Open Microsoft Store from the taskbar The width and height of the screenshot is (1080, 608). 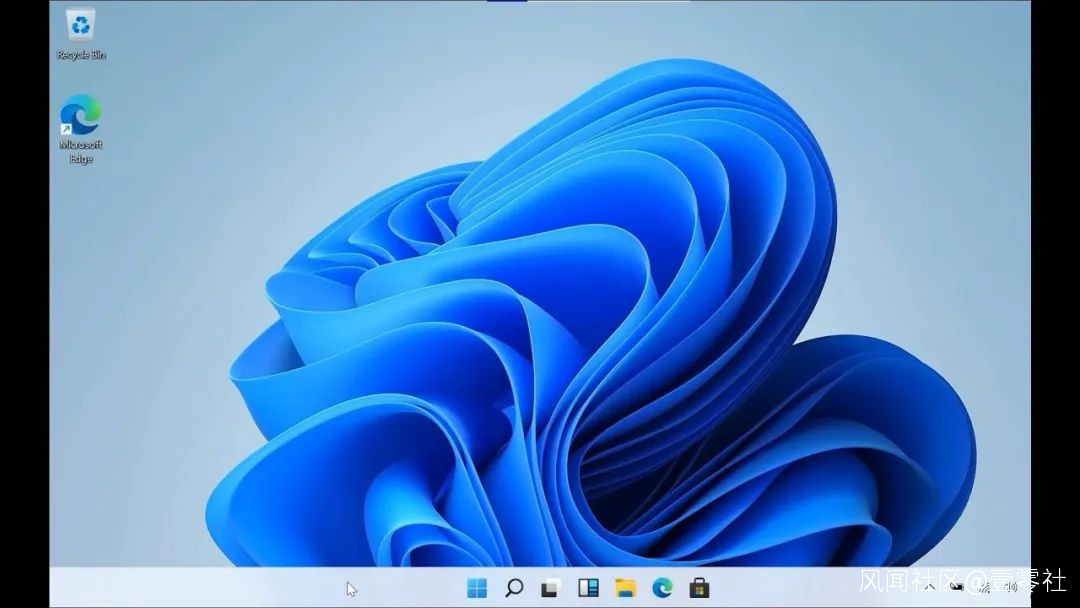coord(699,588)
